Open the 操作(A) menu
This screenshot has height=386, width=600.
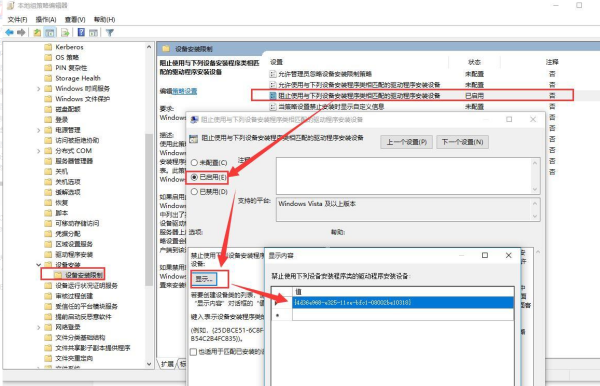[x=46, y=20]
